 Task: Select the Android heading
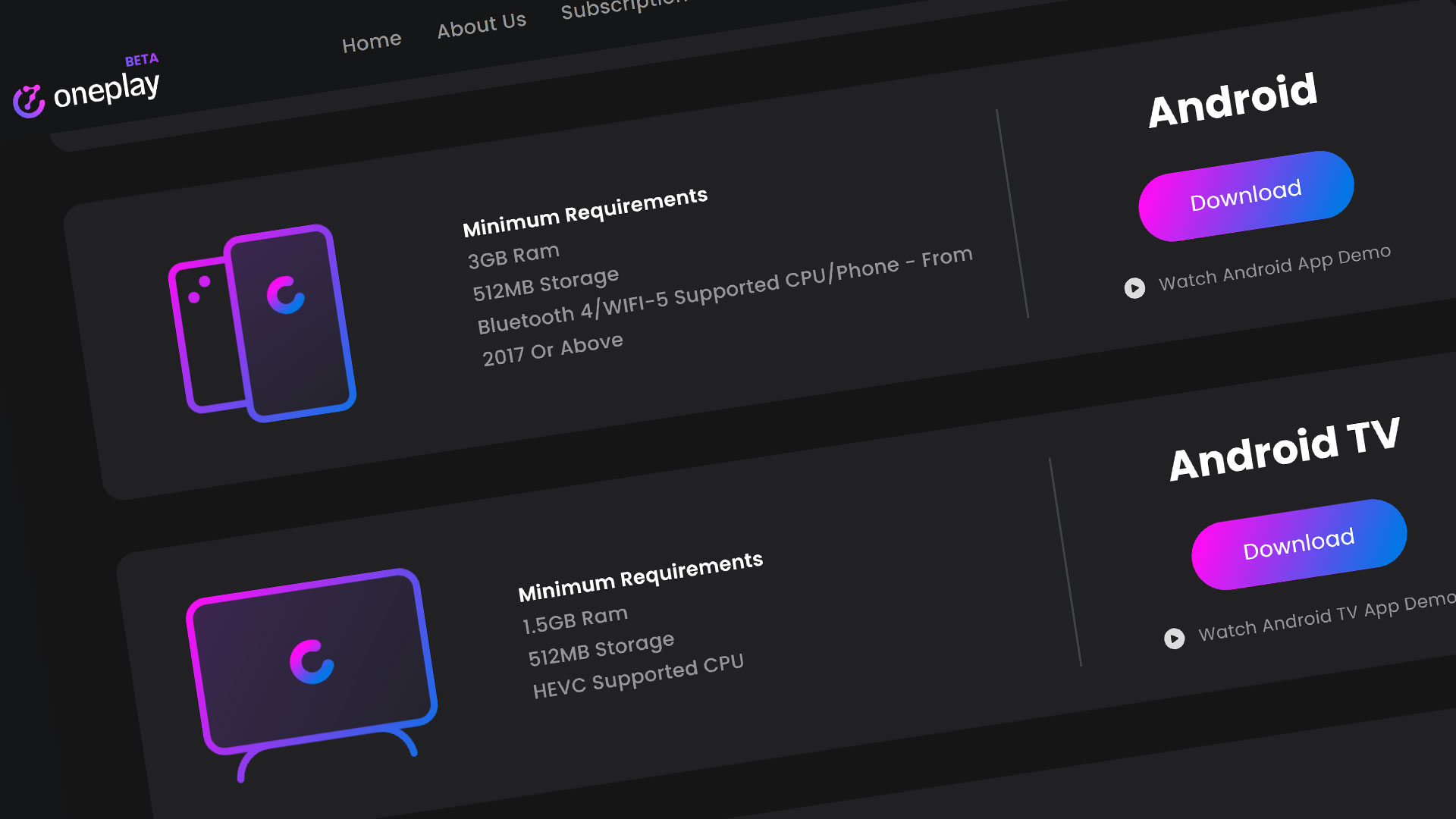[x=1233, y=100]
